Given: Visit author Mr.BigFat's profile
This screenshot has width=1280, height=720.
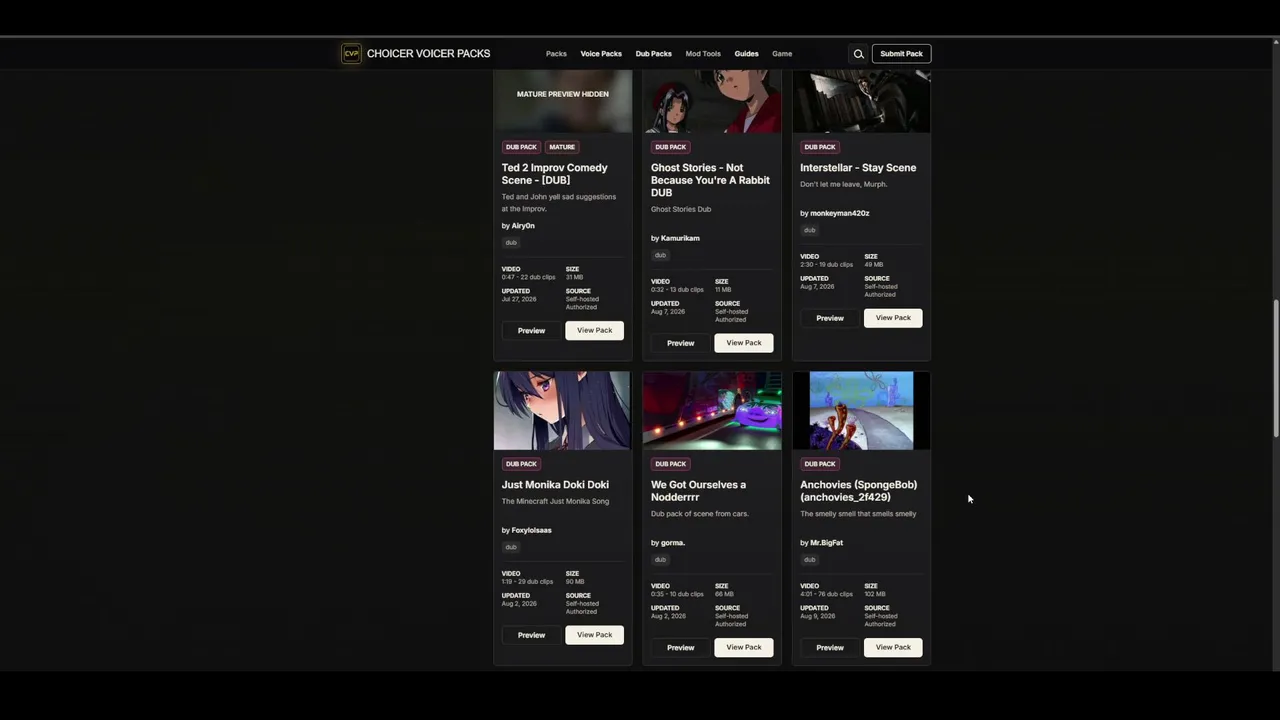Looking at the screenshot, I should point(826,543).
